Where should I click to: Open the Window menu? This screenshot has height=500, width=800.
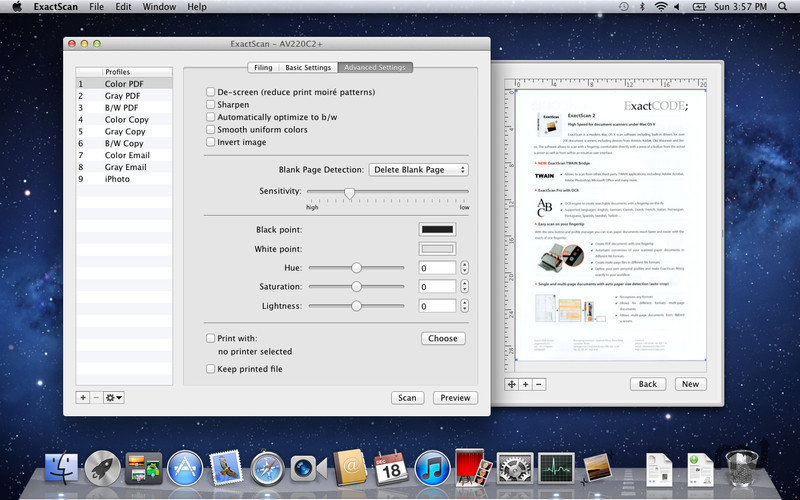[x=158, y=7]
